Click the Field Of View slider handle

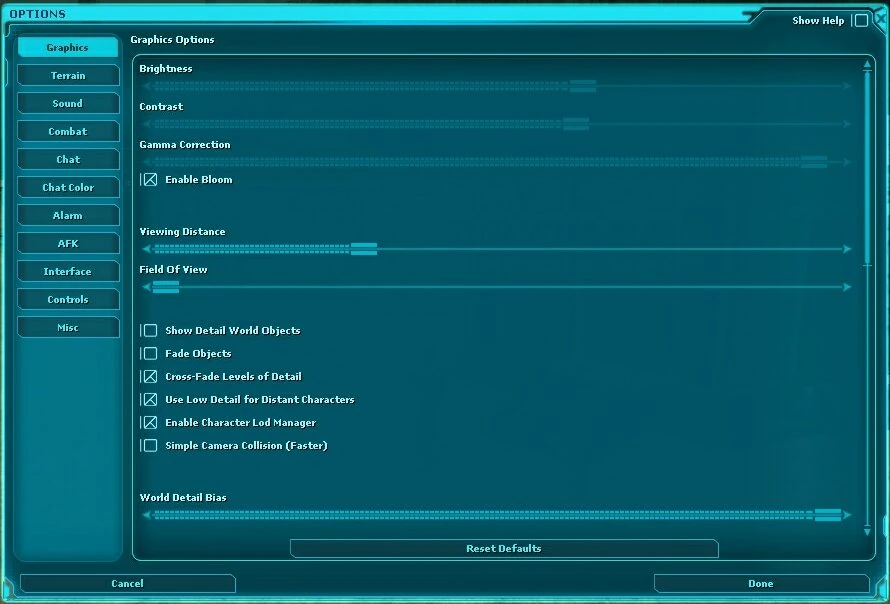(x=166, y=287)
